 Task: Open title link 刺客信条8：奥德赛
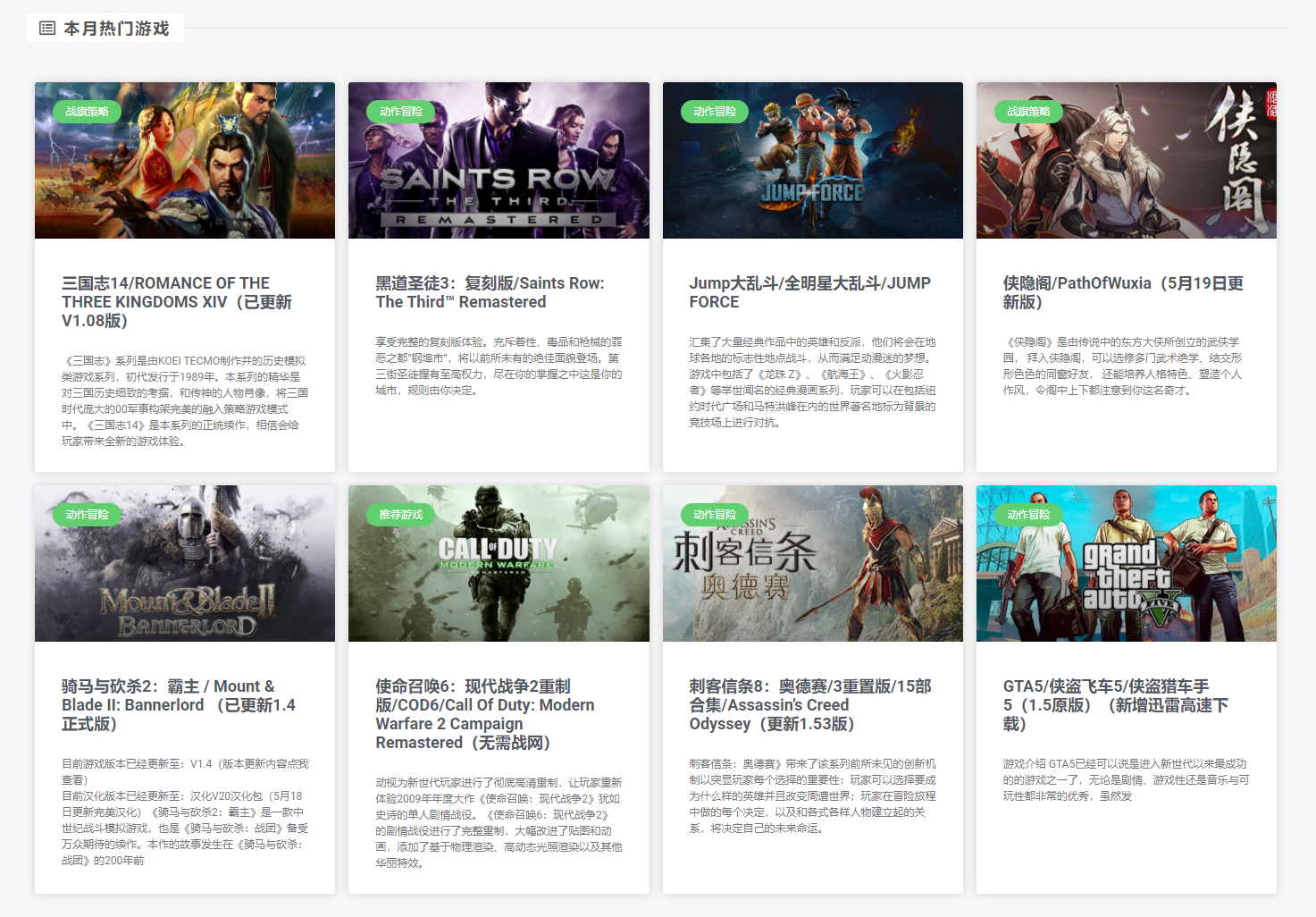click(810, 705)
